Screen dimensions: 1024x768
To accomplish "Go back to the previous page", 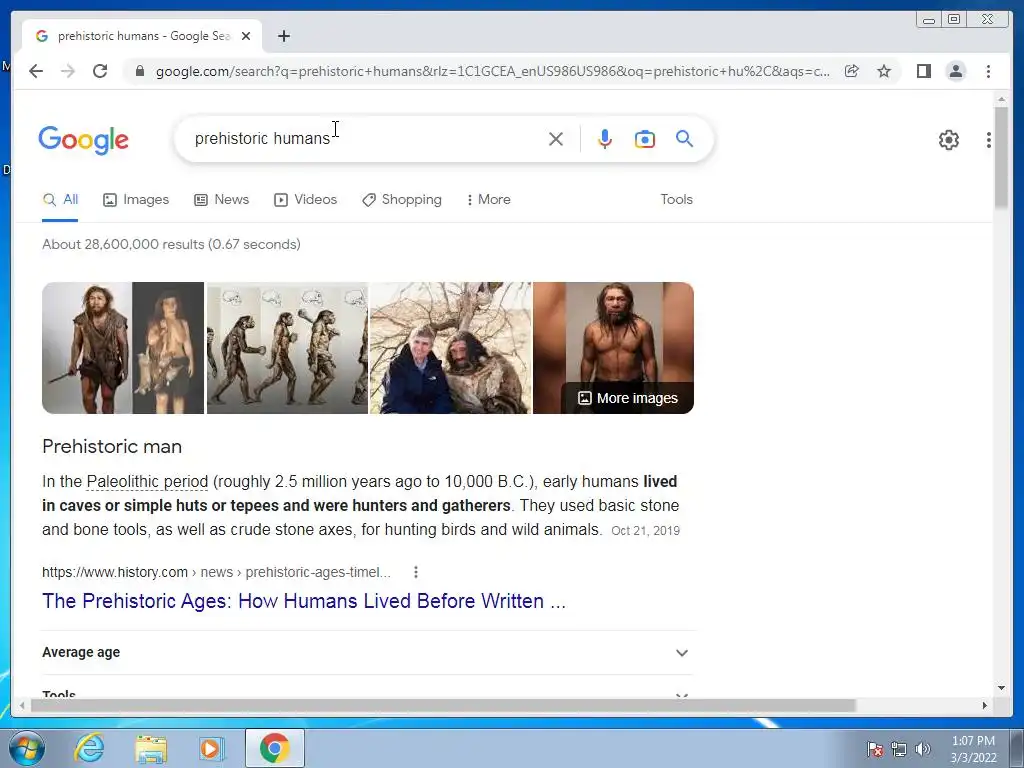I will click(36, 71).
